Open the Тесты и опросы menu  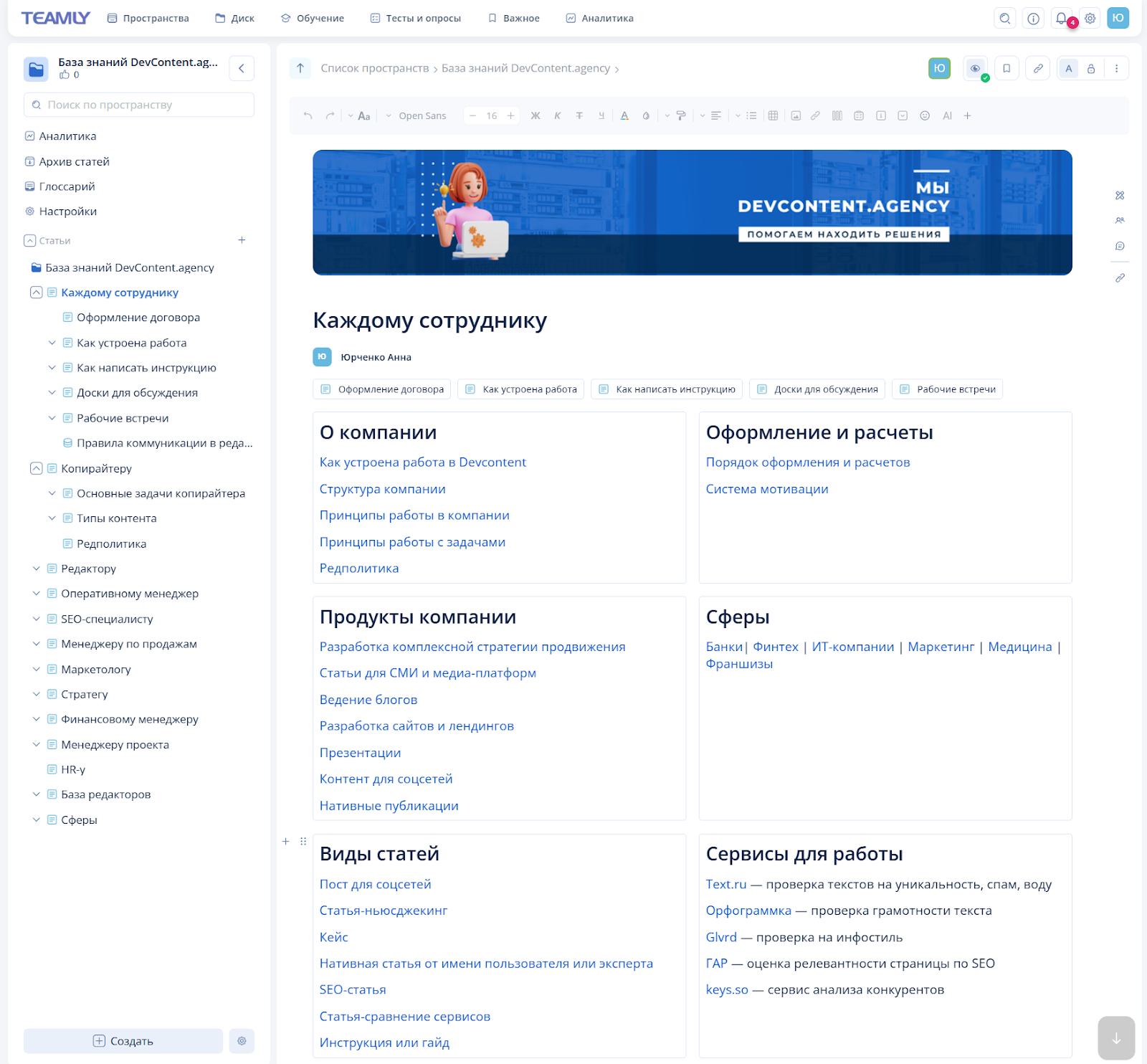(416, 18)
